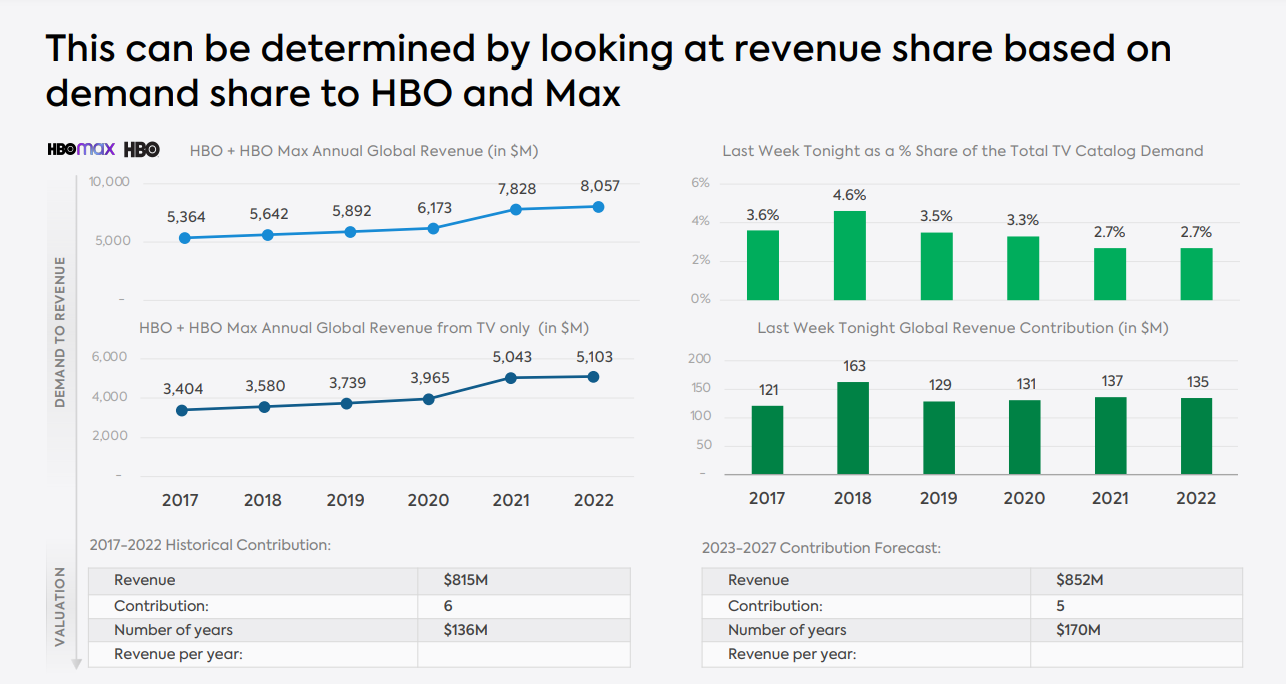
Task: Select the slide title about revenue share
Action: [x=608, y=71]
